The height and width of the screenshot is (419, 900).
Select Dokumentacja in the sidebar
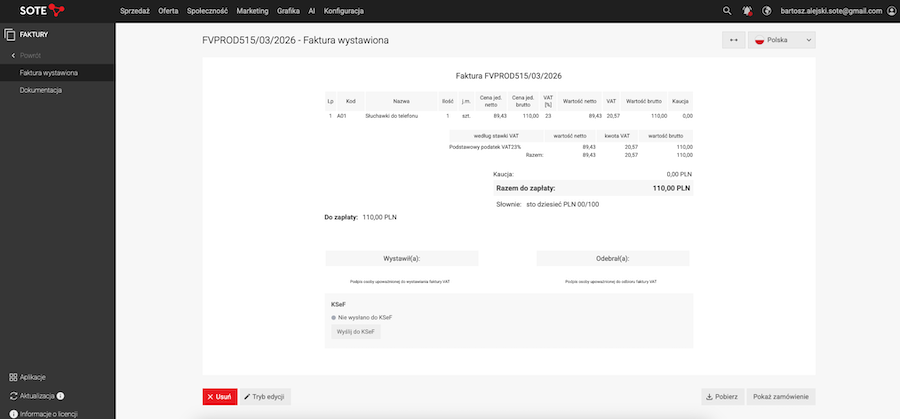point(41,90)
